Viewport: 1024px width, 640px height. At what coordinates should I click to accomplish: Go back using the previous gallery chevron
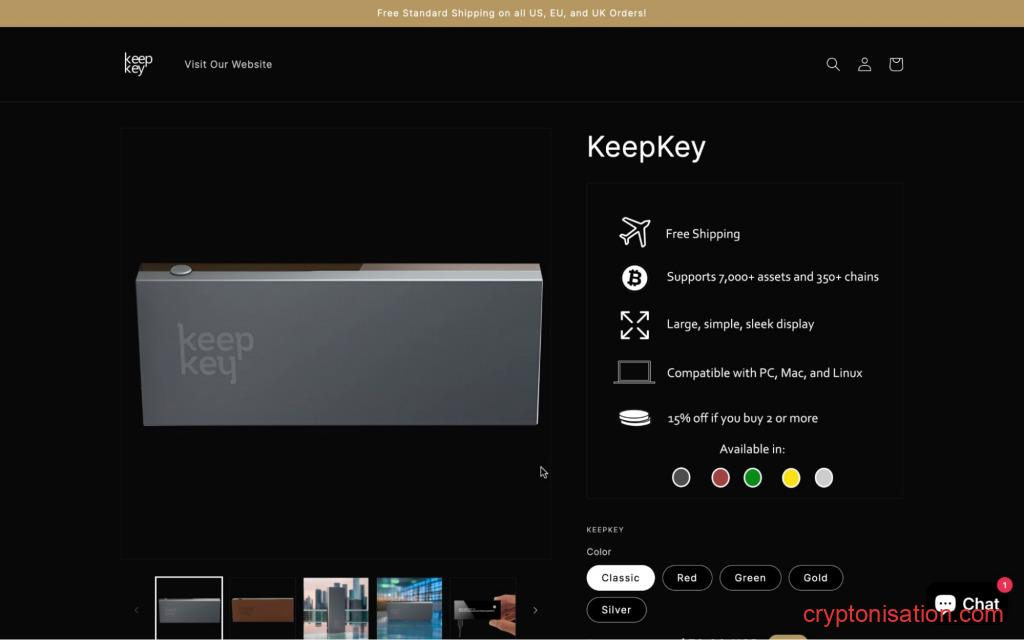click(x=136, y=609)
